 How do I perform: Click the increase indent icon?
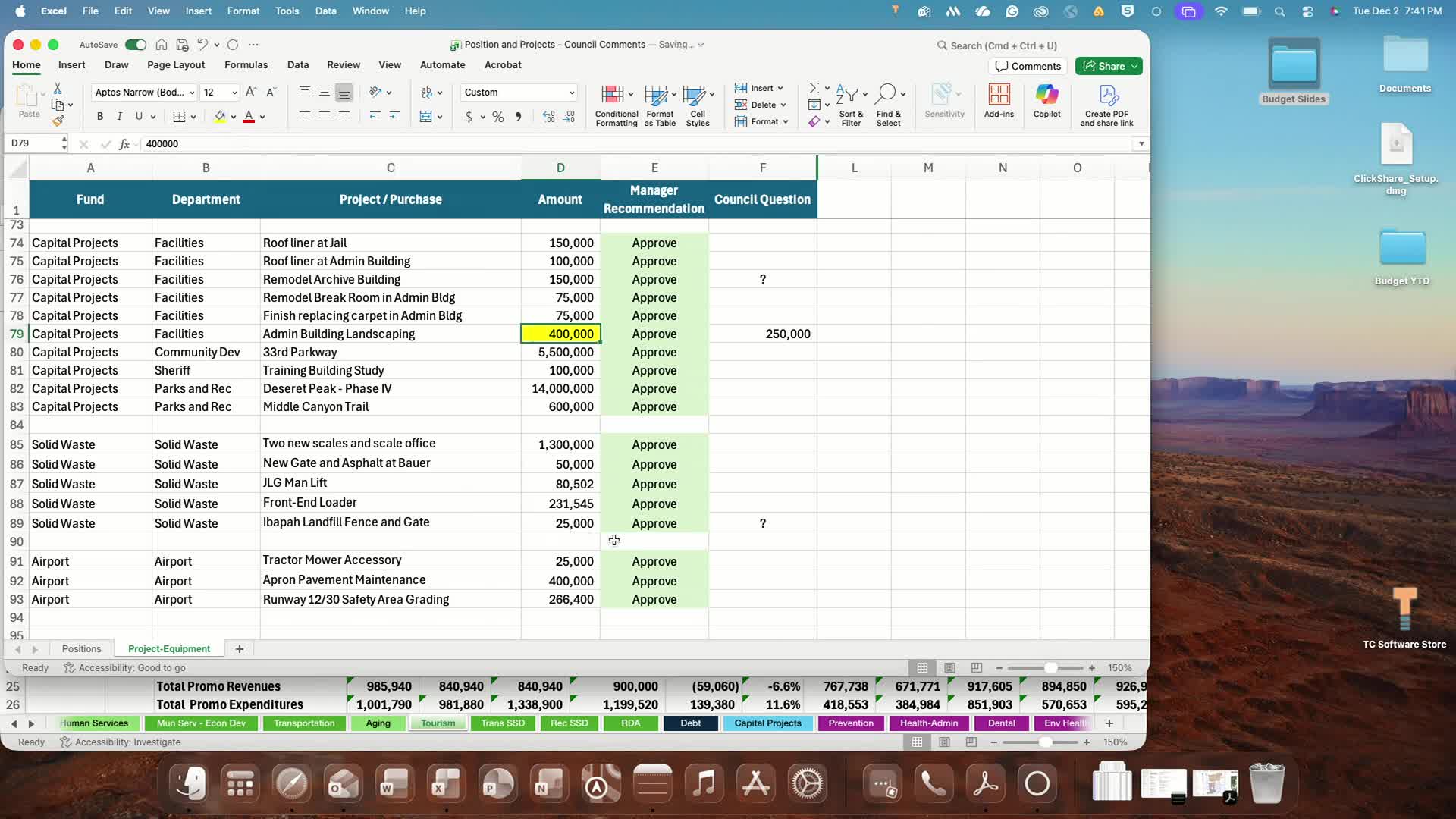click(395, 117)
